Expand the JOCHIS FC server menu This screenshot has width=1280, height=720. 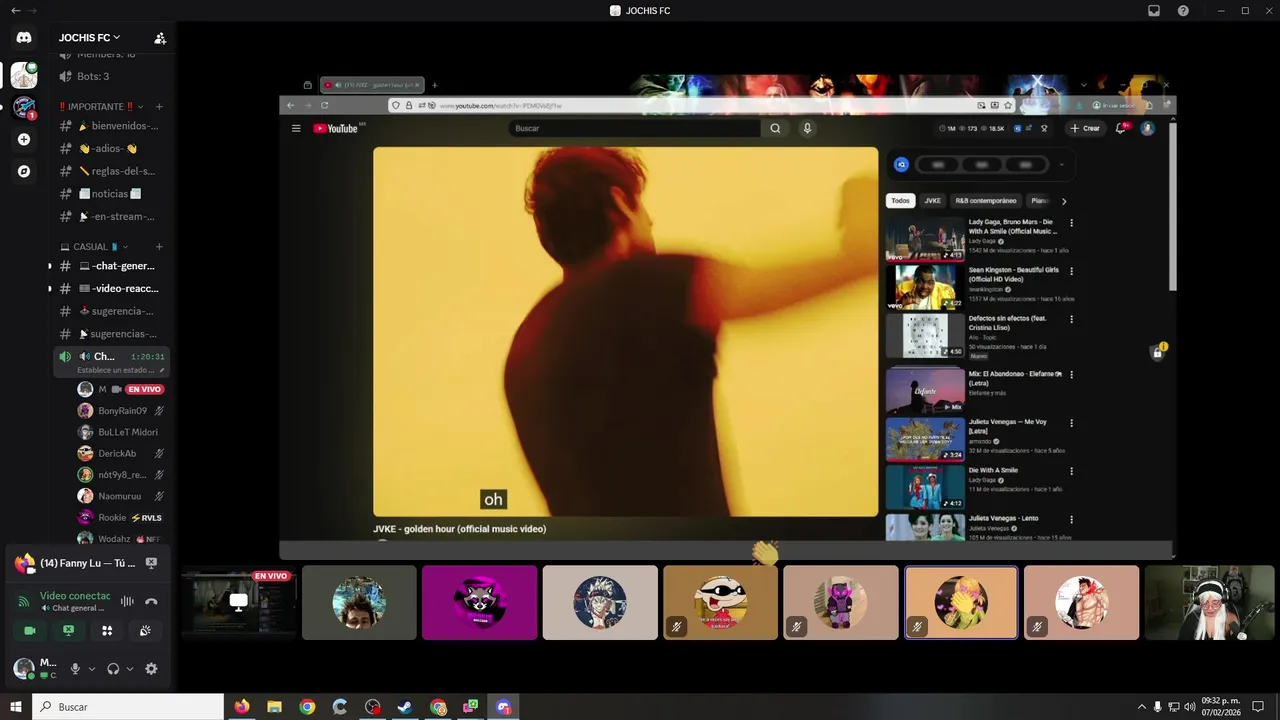[x=90, y=38]
